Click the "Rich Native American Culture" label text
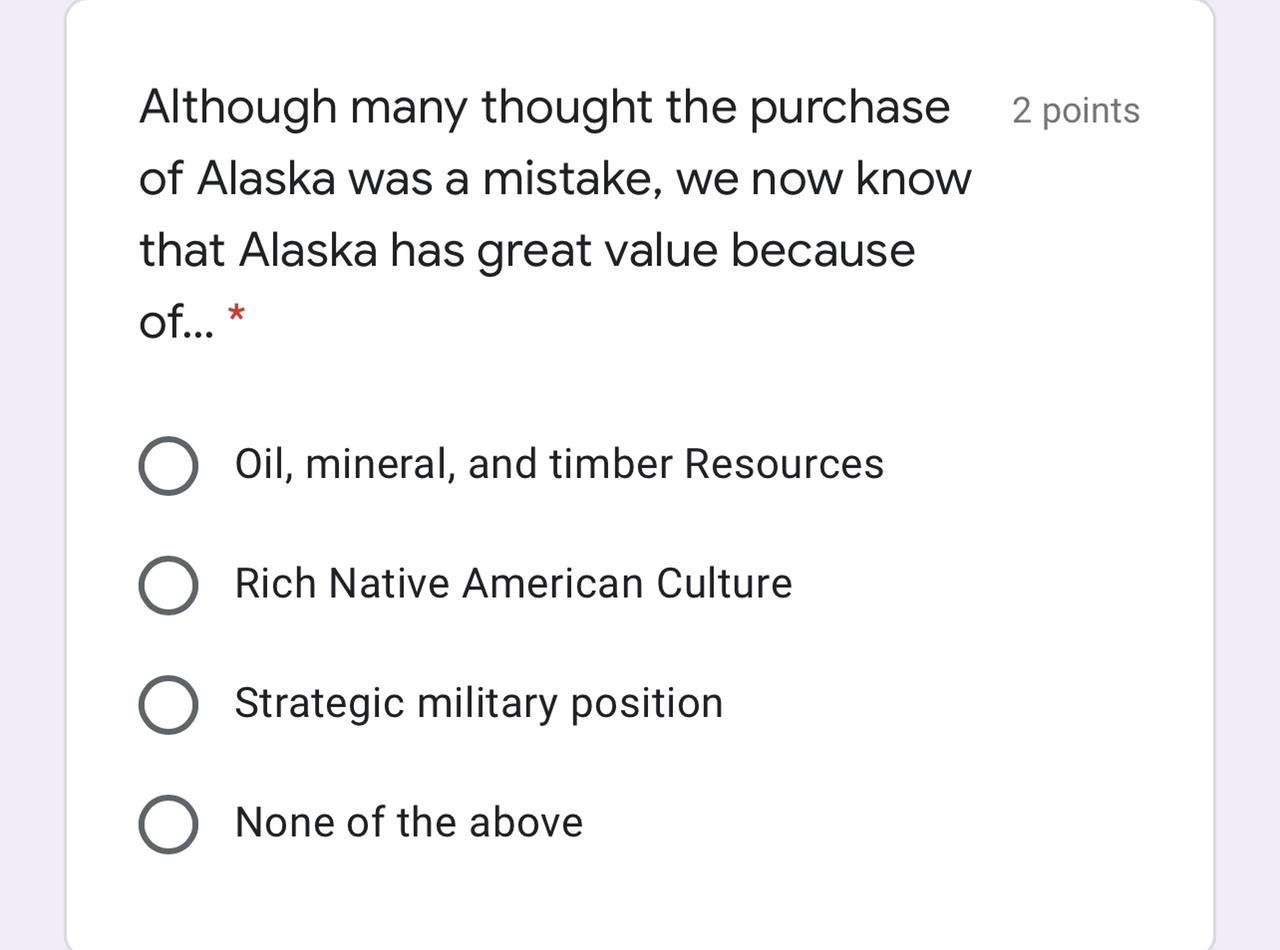 (513, 583)
